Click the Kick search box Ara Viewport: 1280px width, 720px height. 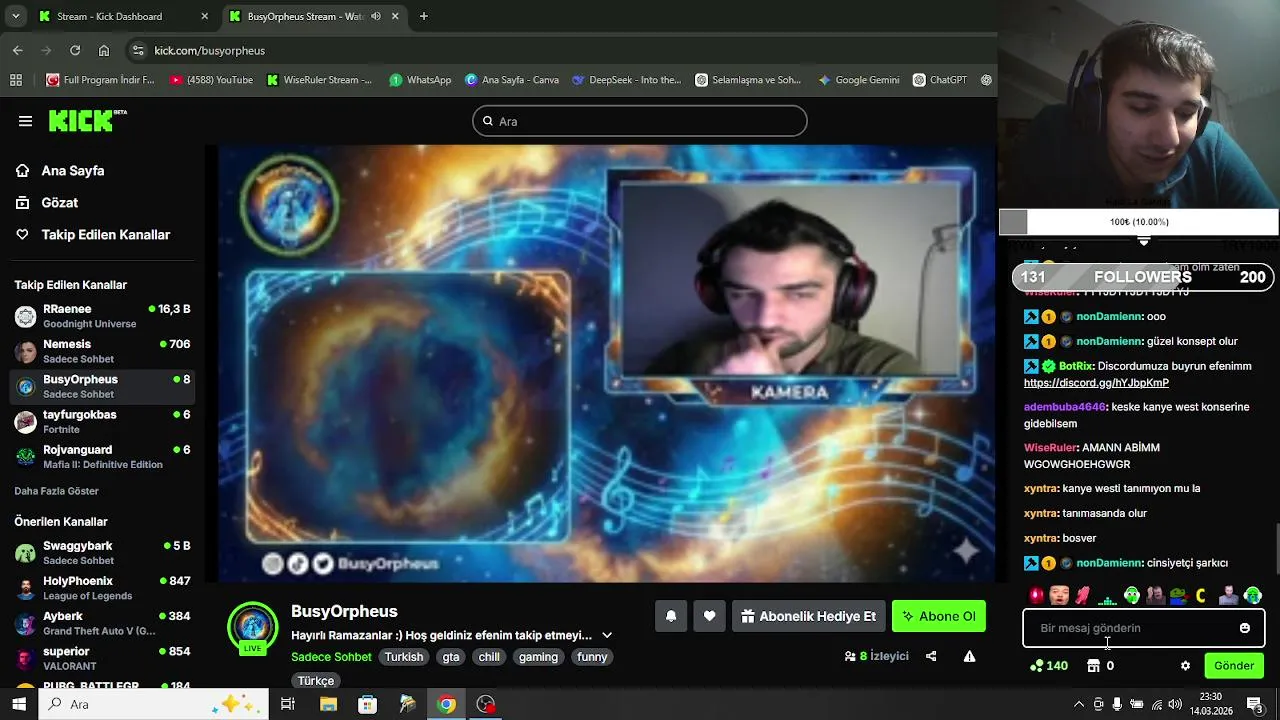tap(640, 121)
